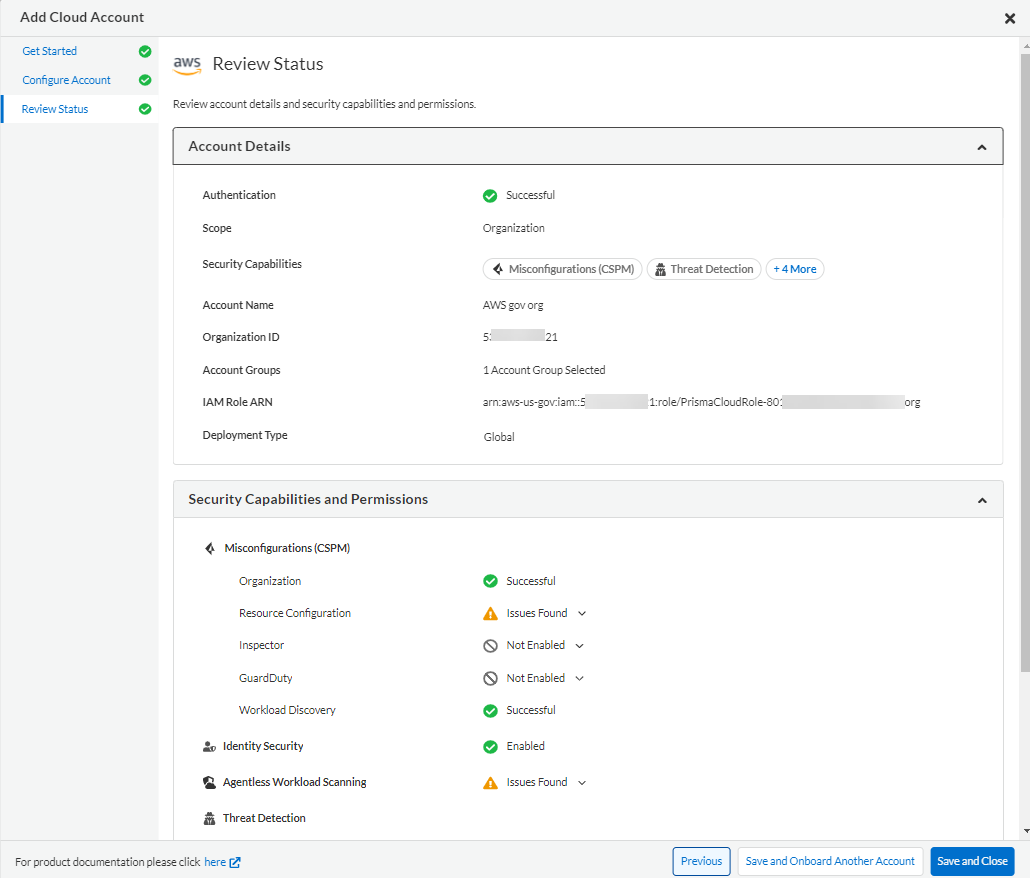Expand Agentless Workload Scanning Issues Found details
Image resolution: width=1030 pixels, height=878 pixels.
(582, 783)
